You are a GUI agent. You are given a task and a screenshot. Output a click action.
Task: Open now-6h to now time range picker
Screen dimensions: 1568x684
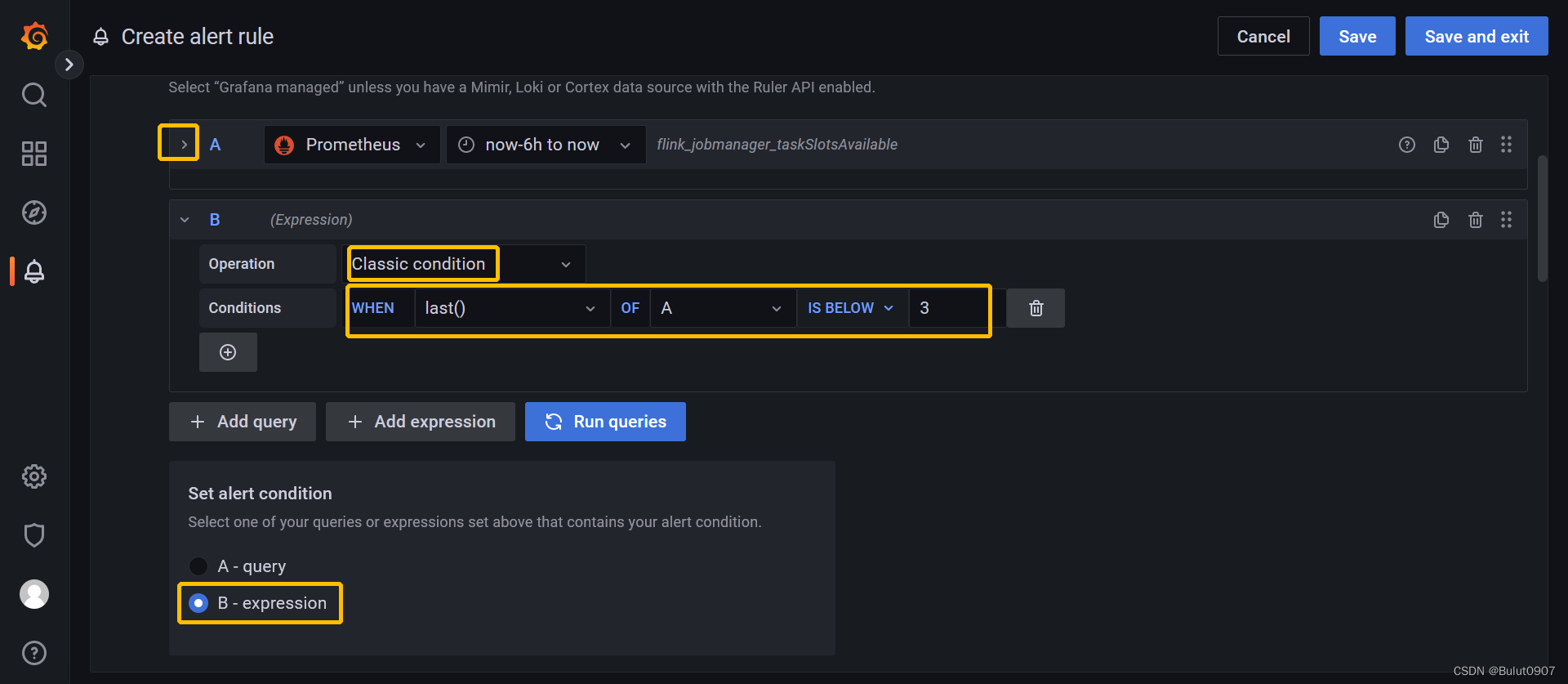[546, 145]
